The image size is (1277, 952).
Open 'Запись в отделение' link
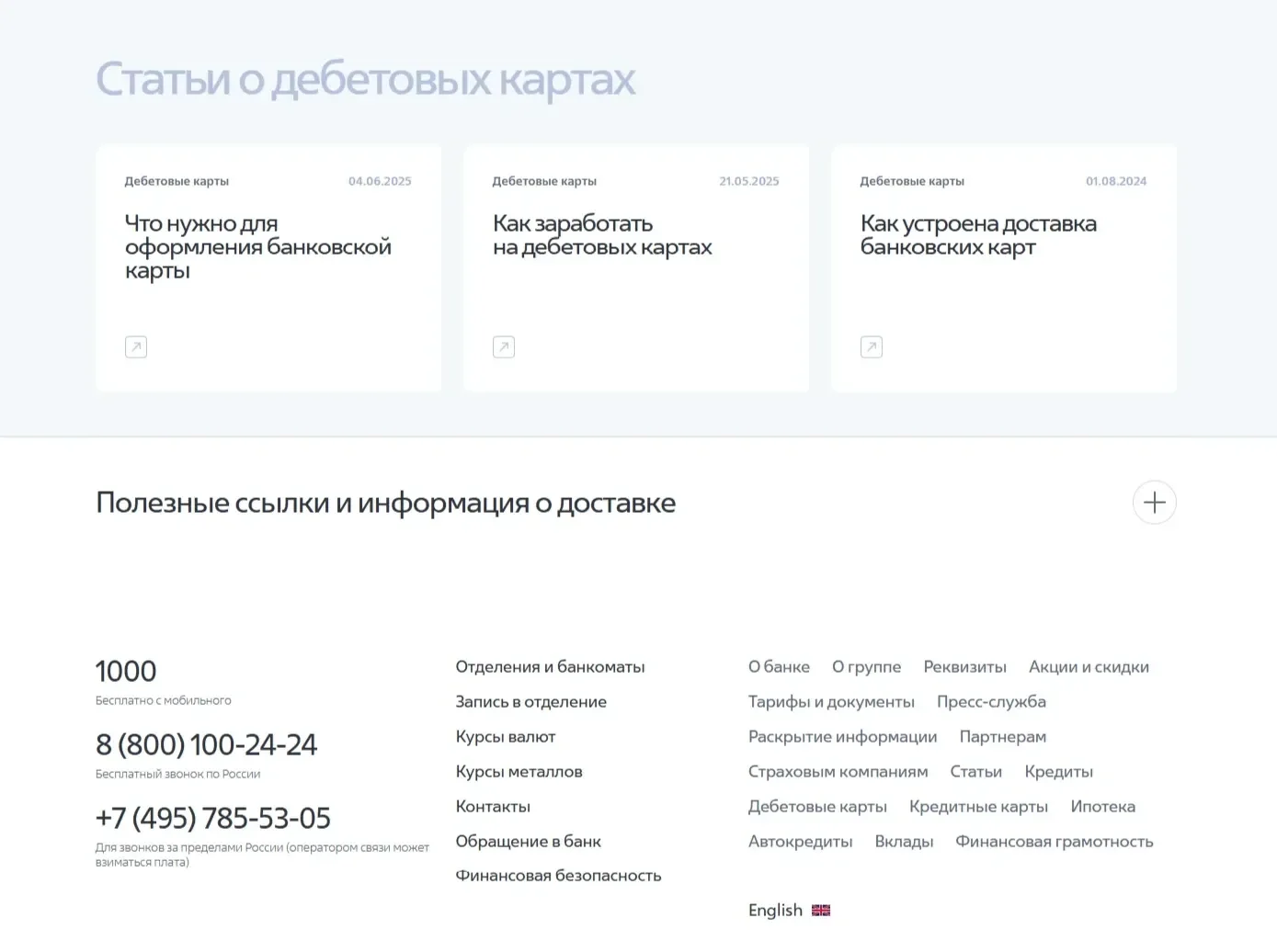tap(531, 702)
